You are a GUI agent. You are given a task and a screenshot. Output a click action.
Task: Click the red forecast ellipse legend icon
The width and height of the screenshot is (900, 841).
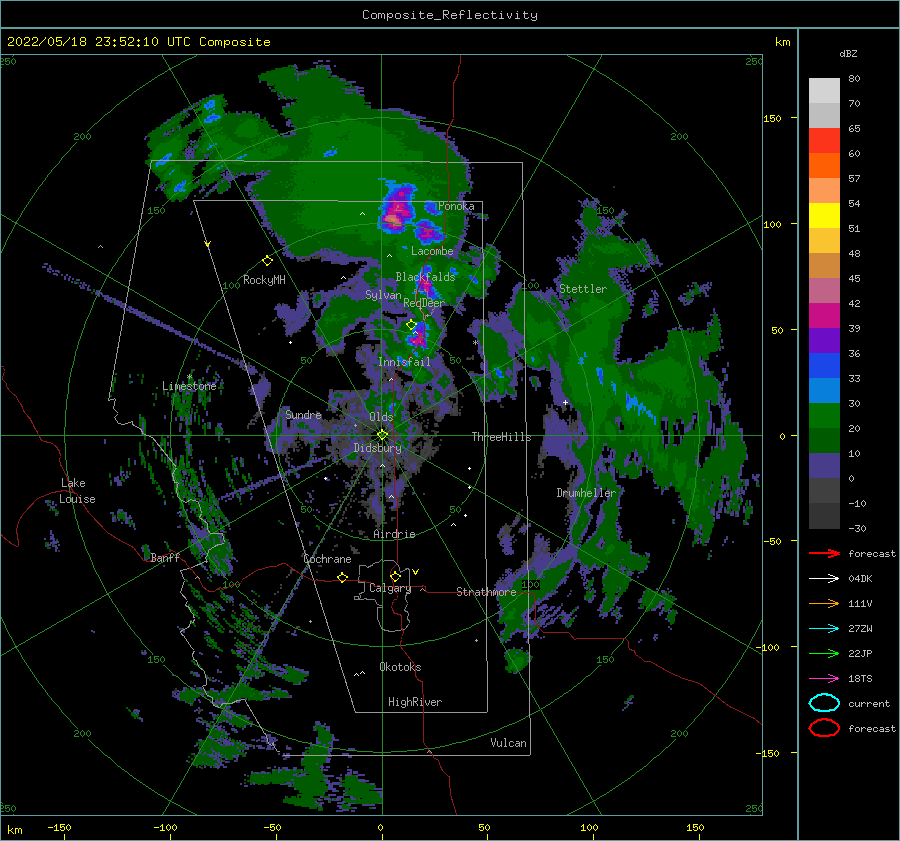pyautogui.click(x=824, y=728)
